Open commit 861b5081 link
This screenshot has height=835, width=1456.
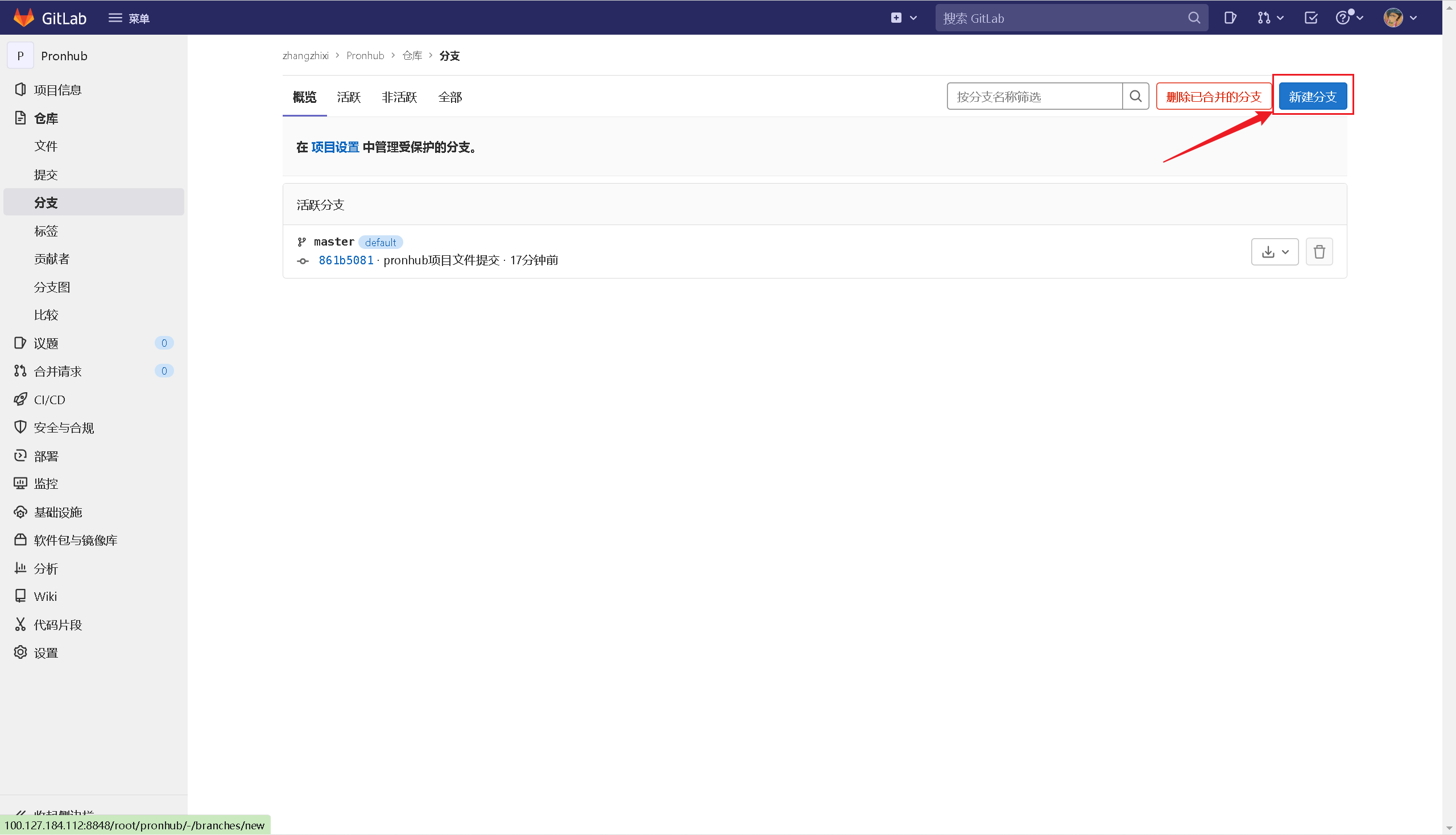point(346,260)
